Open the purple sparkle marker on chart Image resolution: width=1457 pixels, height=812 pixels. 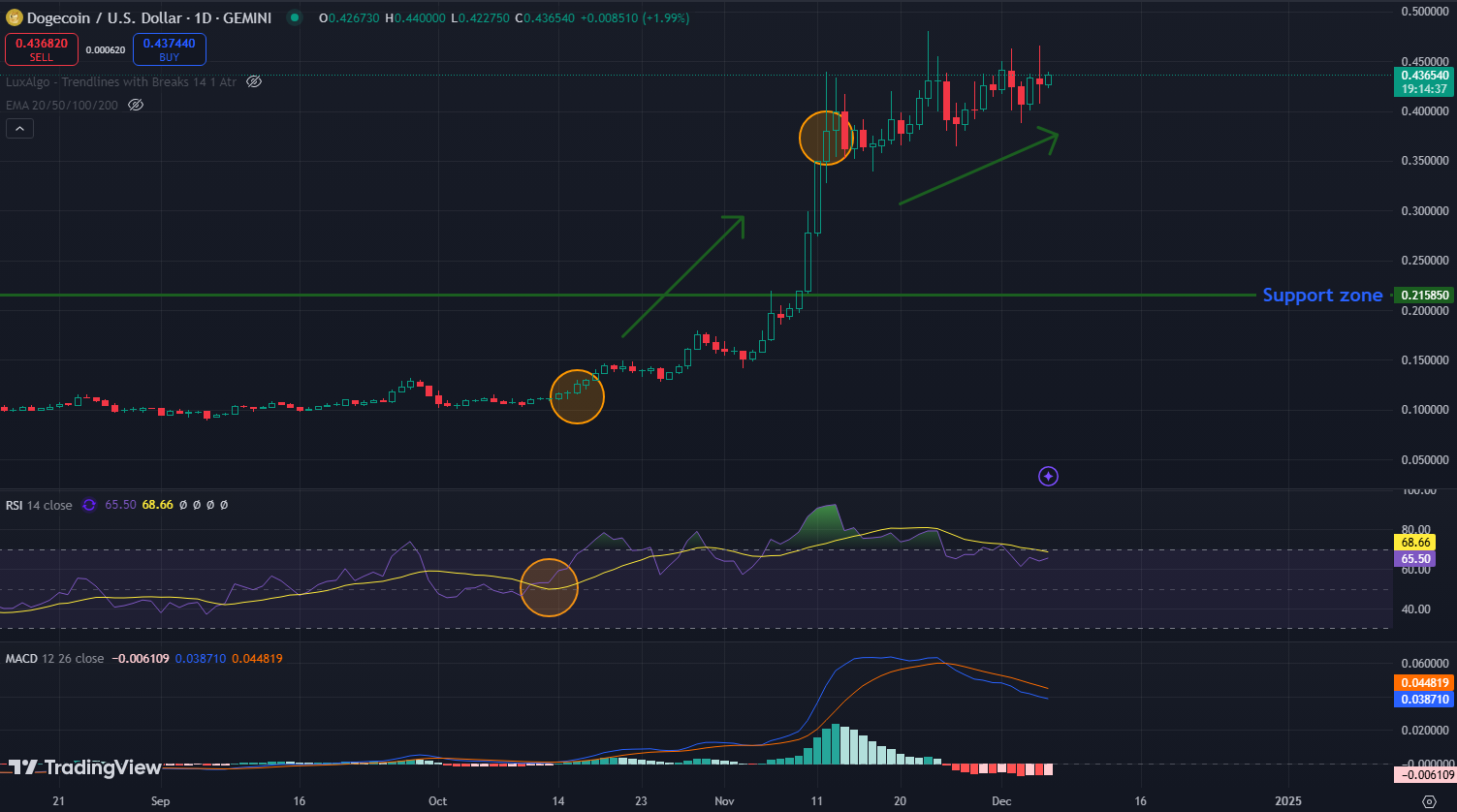1048,476
